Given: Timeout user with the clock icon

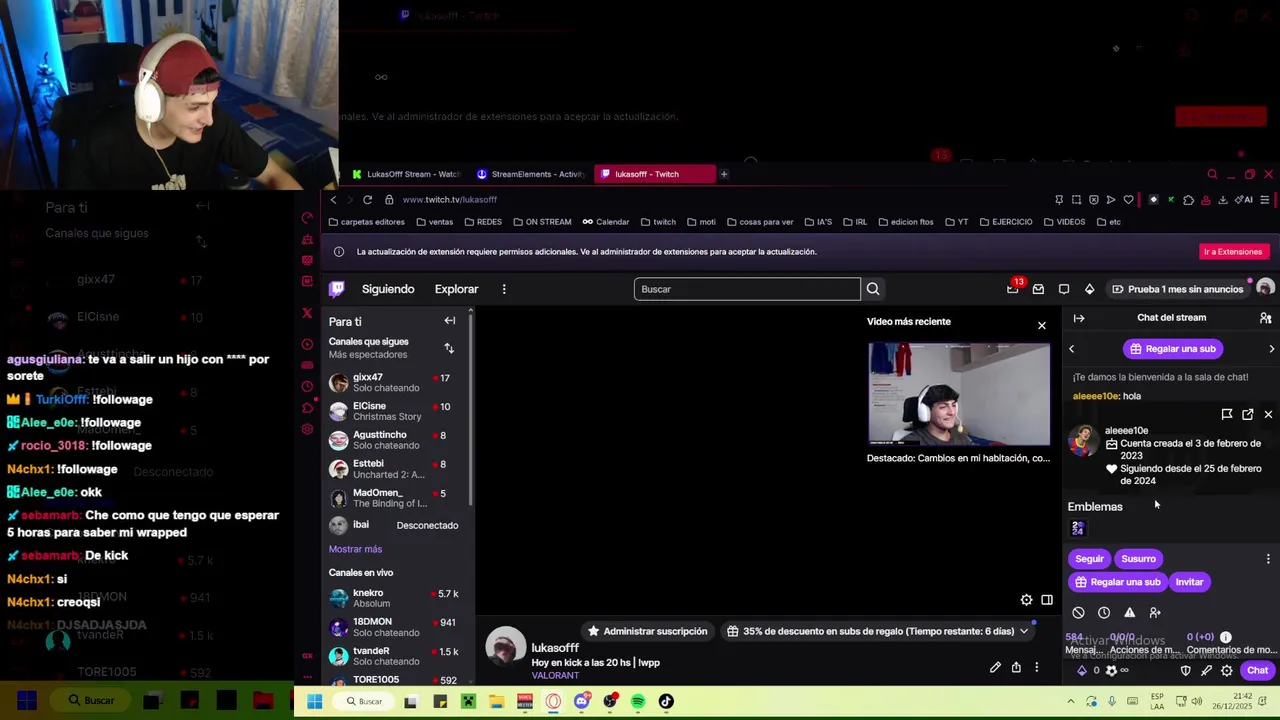Looking at the screenshot, I should click(x=1104, y=612).
